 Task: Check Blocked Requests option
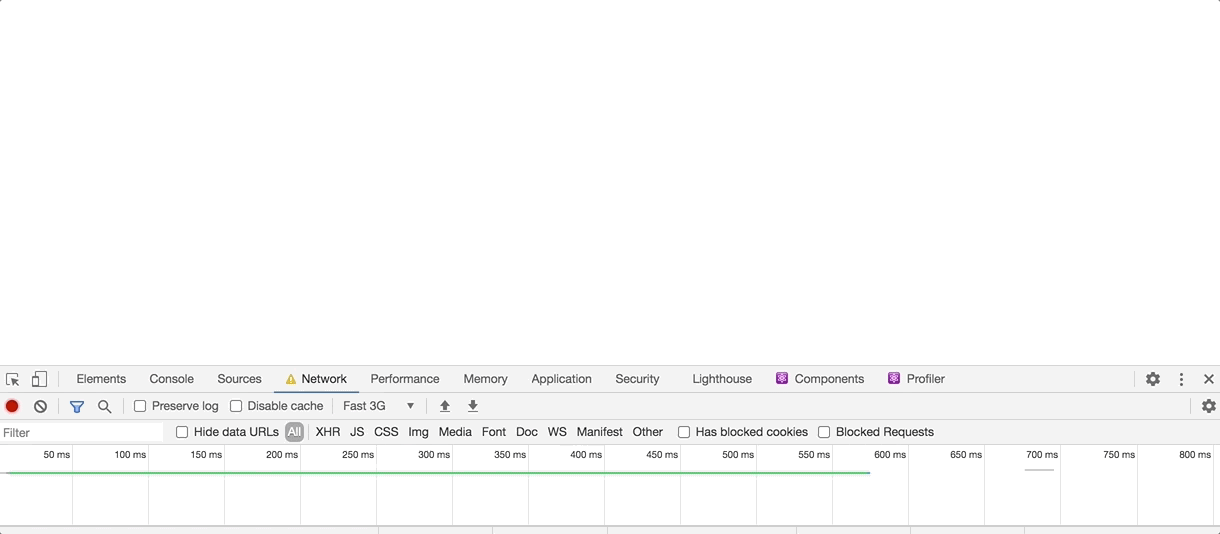824,432
